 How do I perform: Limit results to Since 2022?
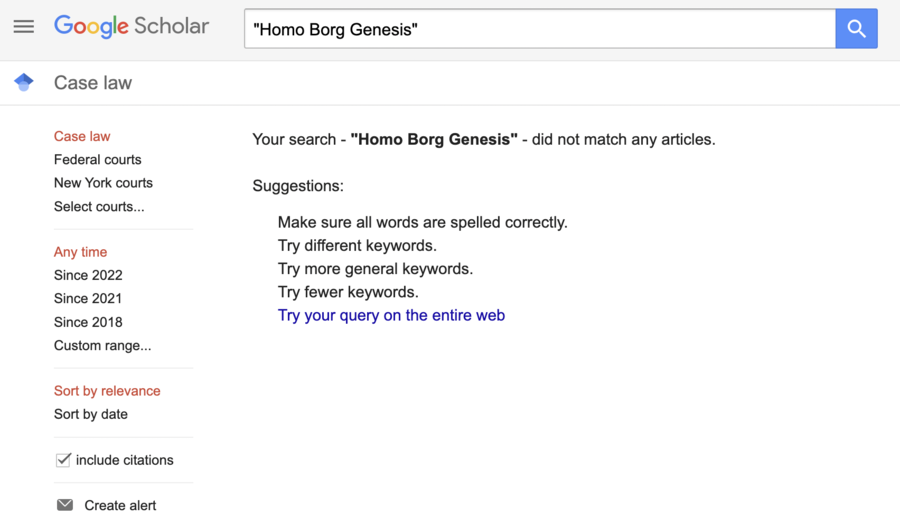[88, 275]
